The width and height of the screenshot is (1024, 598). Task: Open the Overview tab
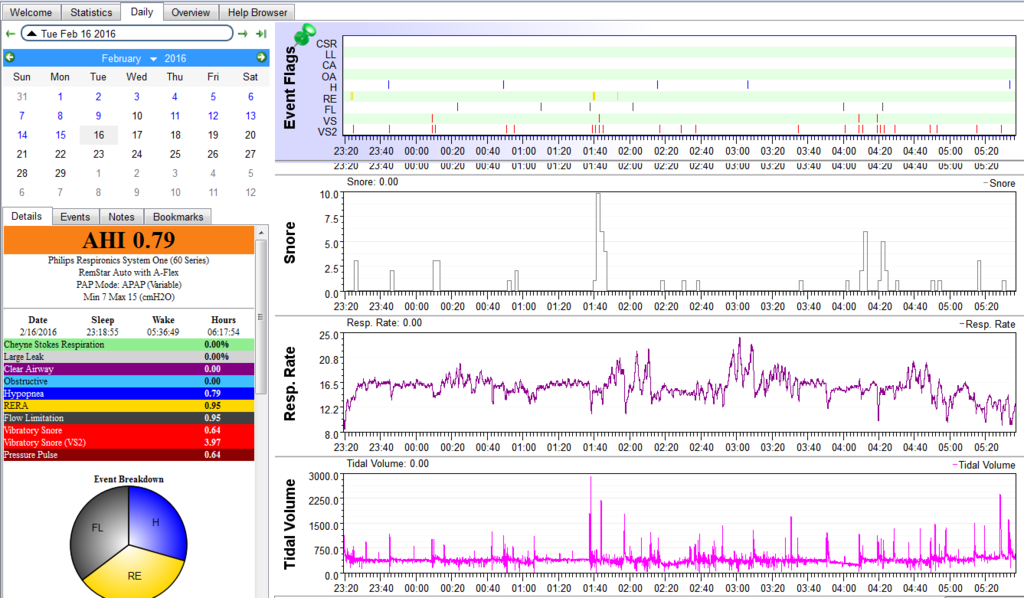pos(190,13)
